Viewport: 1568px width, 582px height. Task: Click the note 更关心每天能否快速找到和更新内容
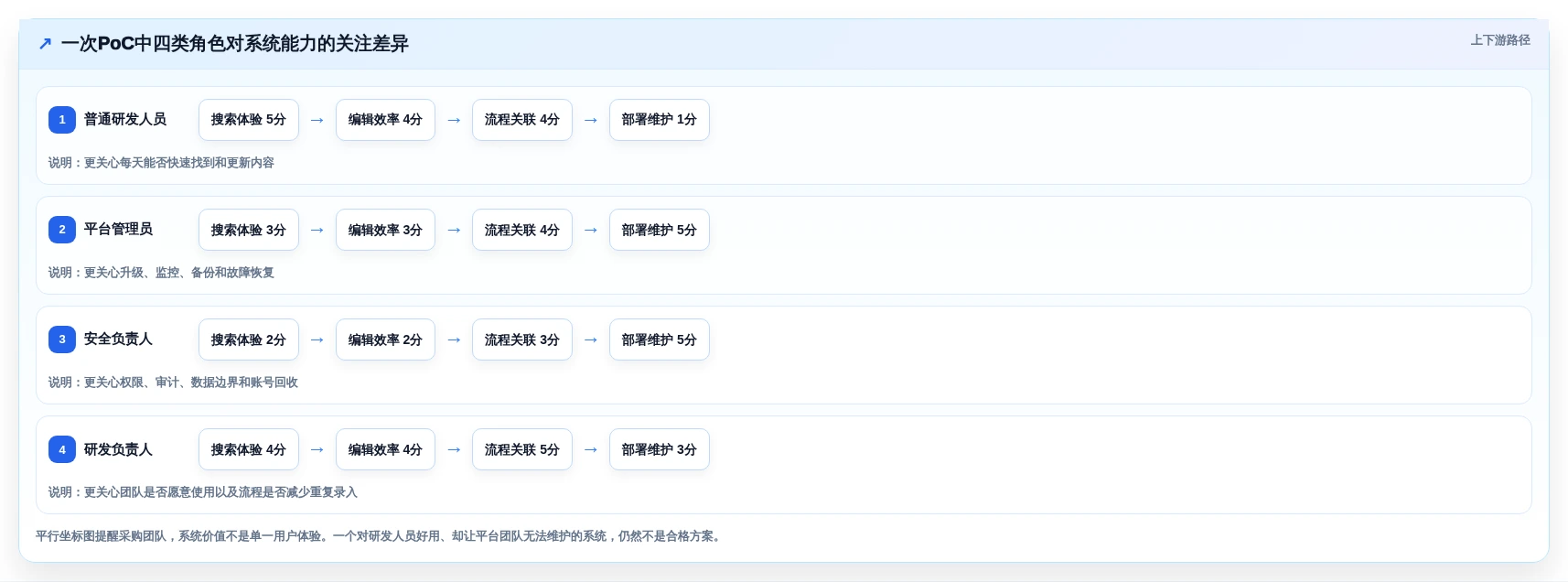pyautogui.click(x=179, y=163)
